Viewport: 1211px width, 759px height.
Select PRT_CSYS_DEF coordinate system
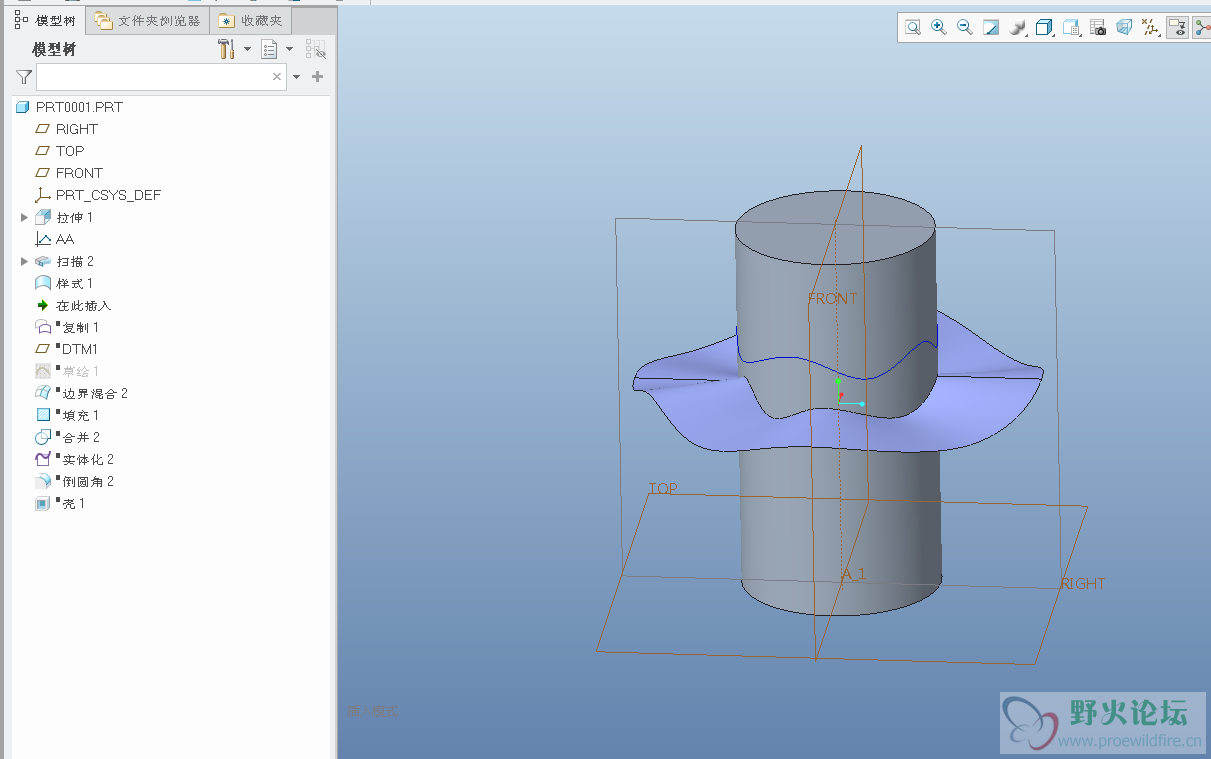pos(98,195)
